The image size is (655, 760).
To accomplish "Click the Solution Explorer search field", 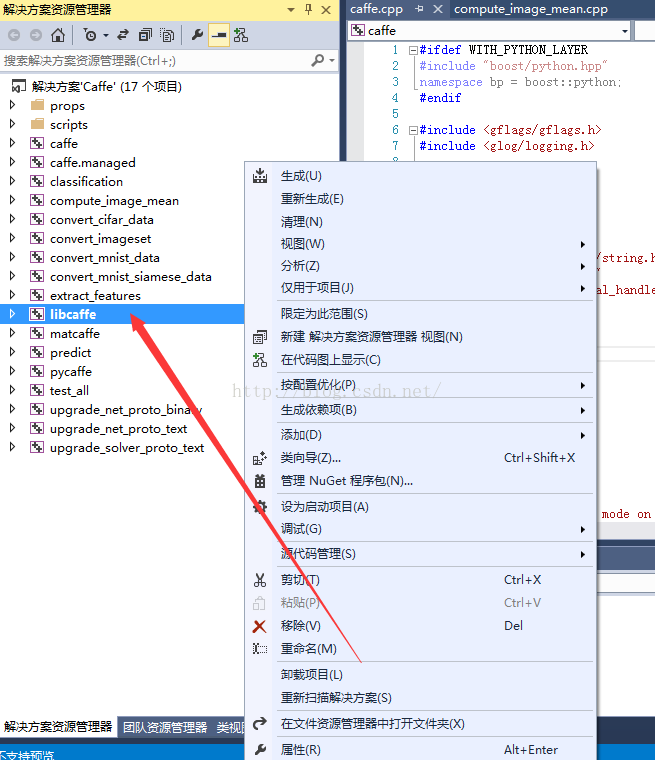I will tap(155, 61).
